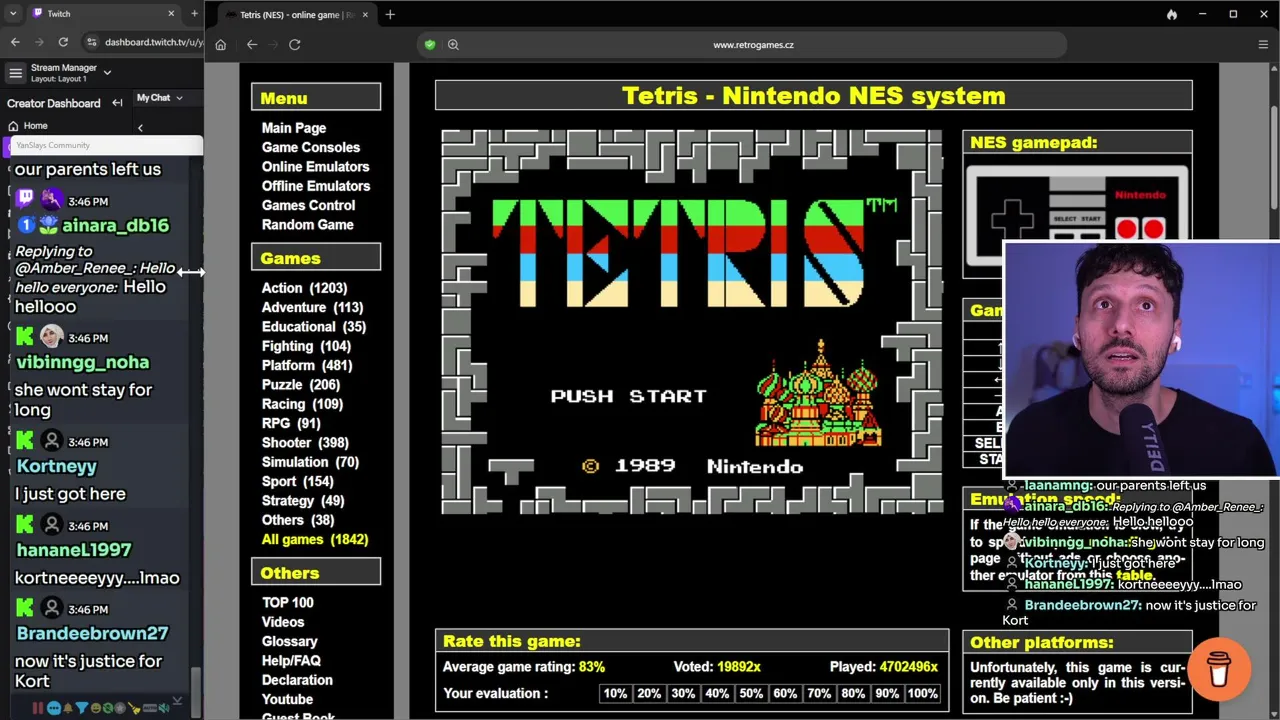Reload the Twitch dashboard page
The image size is (1280, 720).
tap(63, 42)
